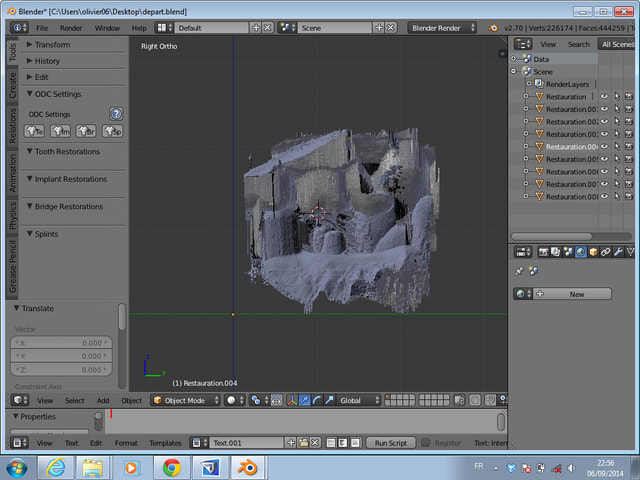Launch Blender from the Windows taskbar
Screen dimensions: 640x480
coord(246,467)
